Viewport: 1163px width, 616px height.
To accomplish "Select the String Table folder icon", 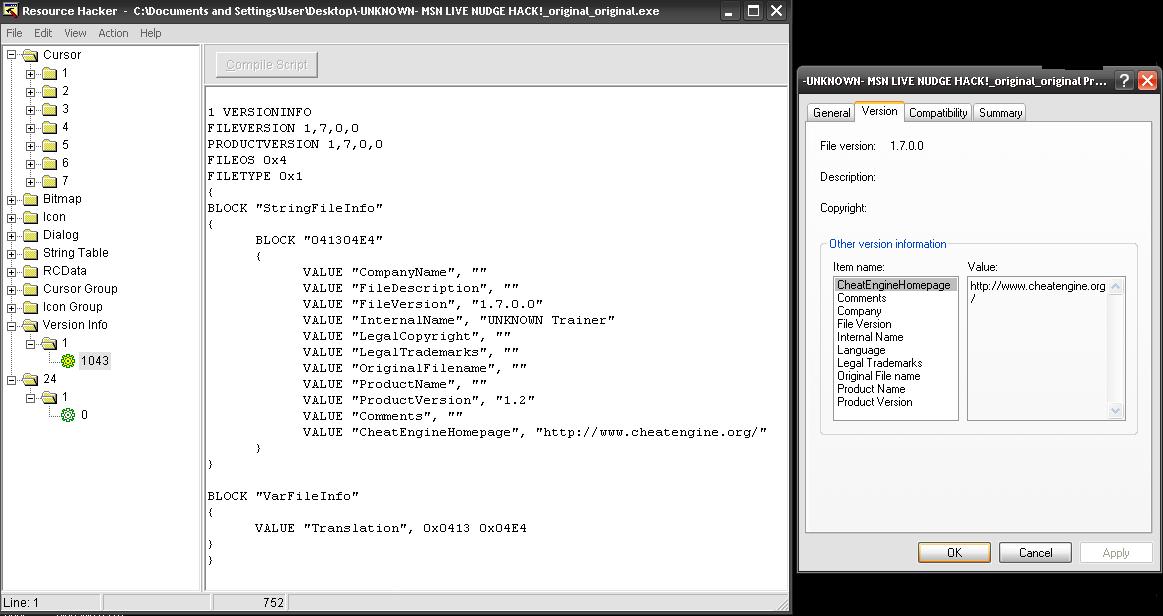I will point(30,253).
